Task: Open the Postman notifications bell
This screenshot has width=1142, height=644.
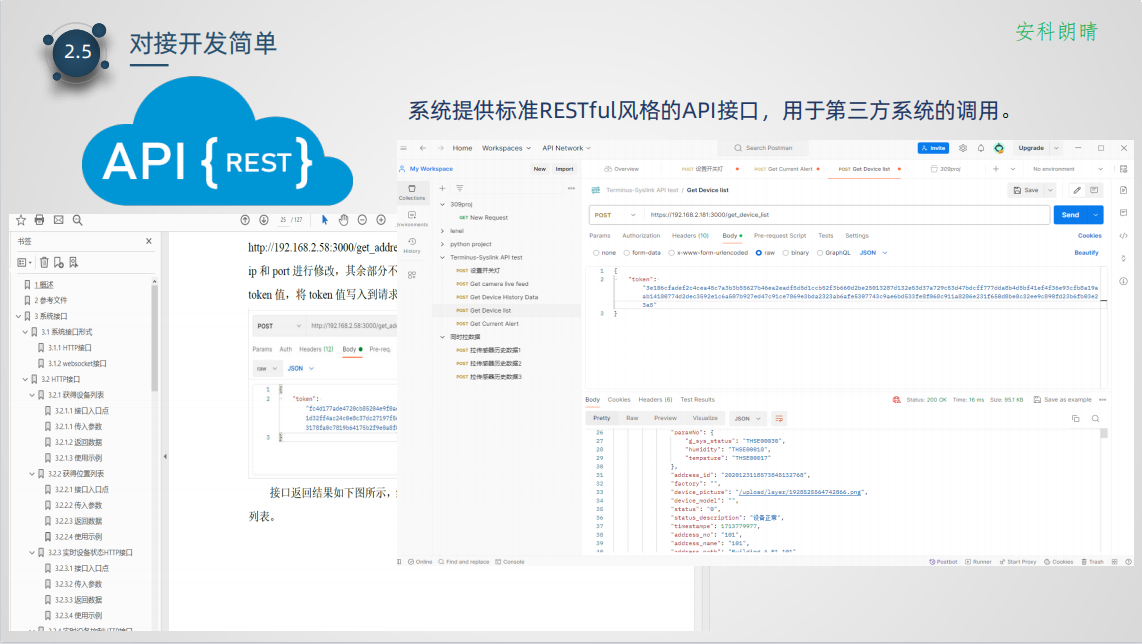Action: pos(981,148)
